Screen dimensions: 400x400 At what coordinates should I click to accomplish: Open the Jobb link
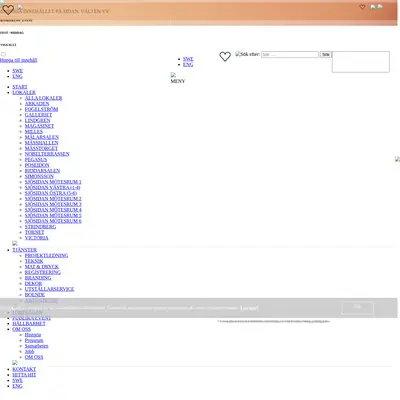(x=29, y=351)
